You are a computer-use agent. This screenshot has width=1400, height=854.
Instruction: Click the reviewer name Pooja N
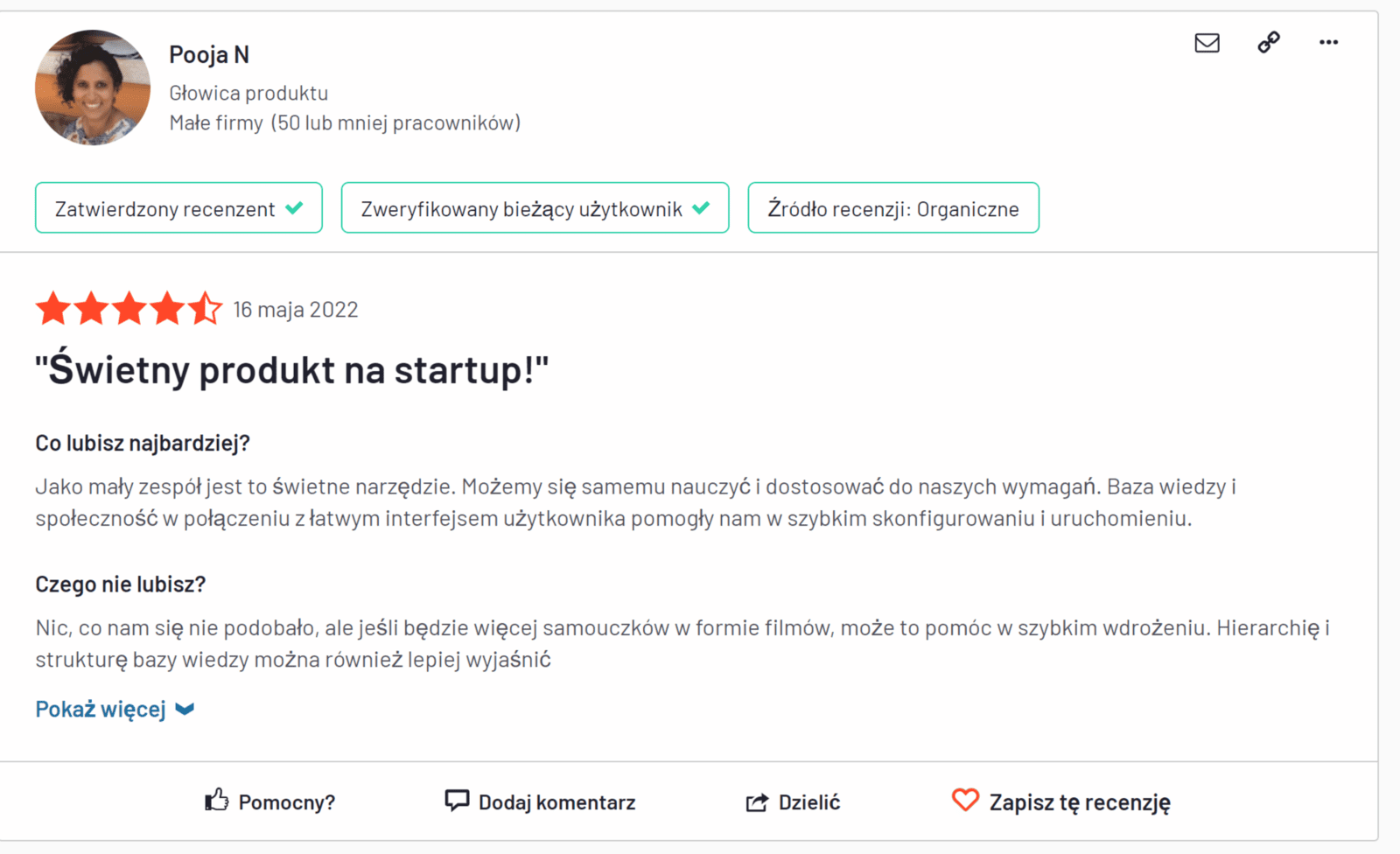coord(209,54)
